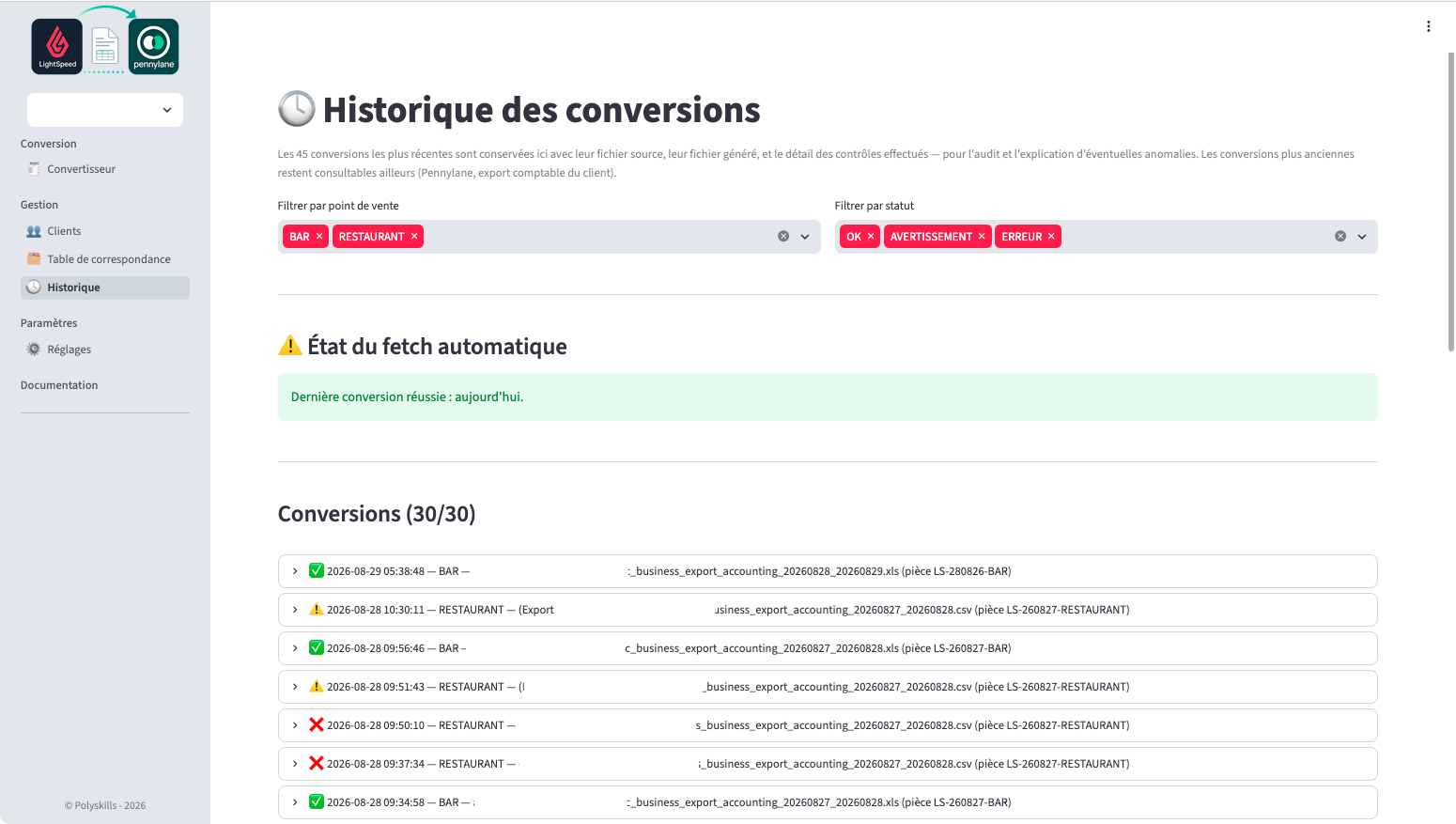
Task: Clear all point de vente filters
Action: (x=783, y=237)
